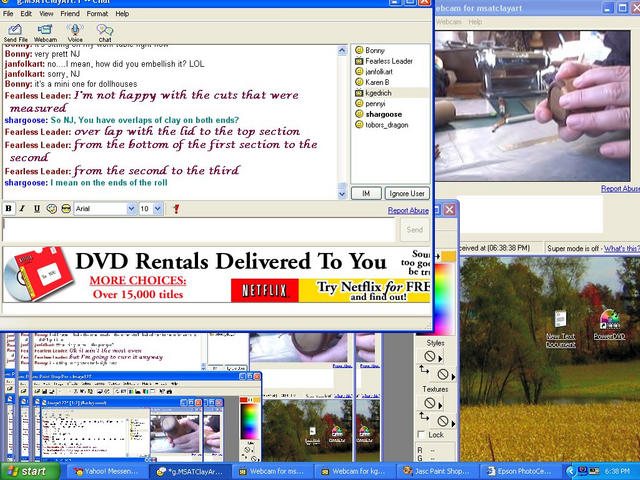This screenshot has height=480, width=640.
Task: Open the Edit menu
Action: tap(26, 13)
